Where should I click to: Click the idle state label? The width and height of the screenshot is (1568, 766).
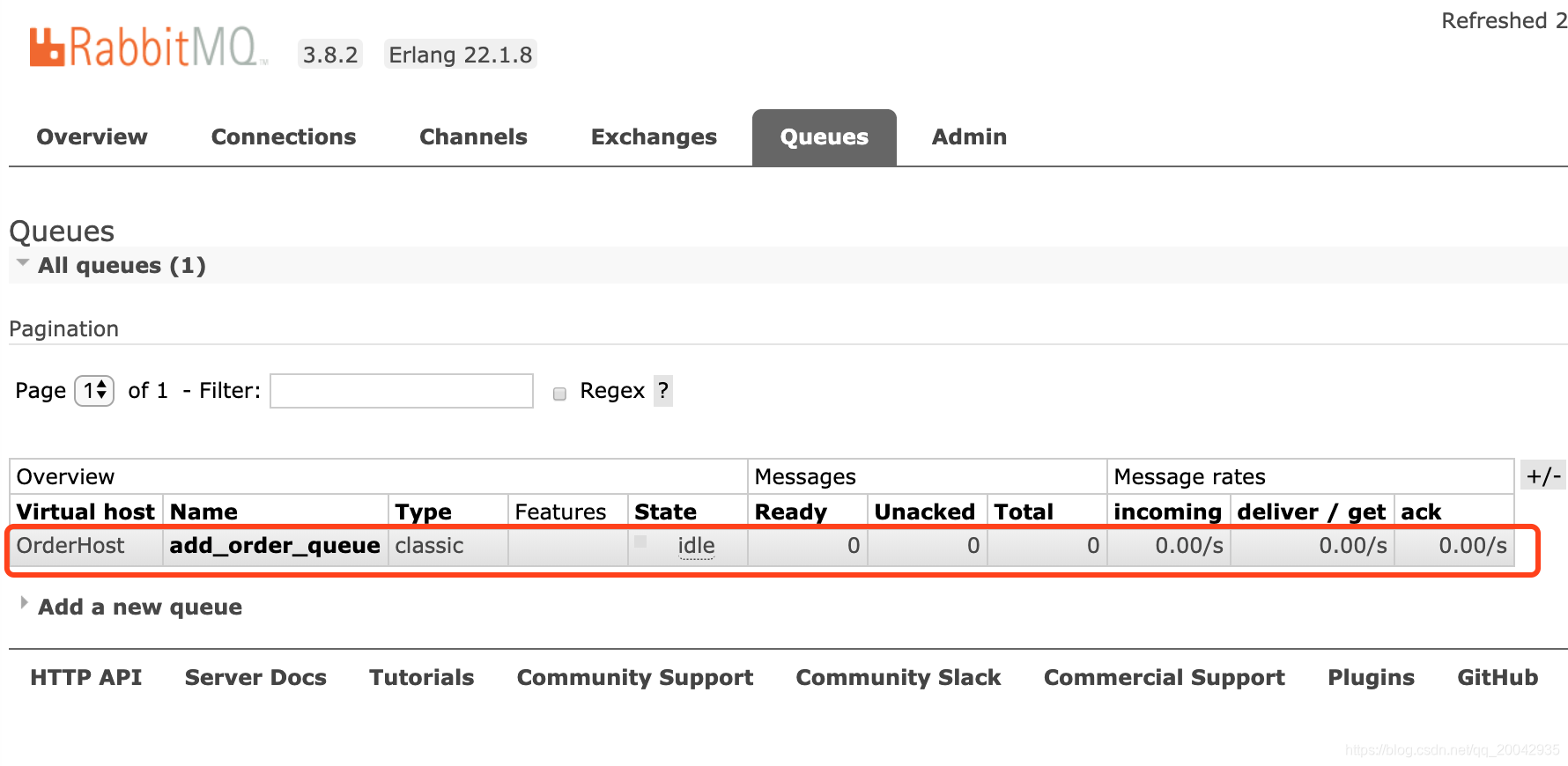696,546
